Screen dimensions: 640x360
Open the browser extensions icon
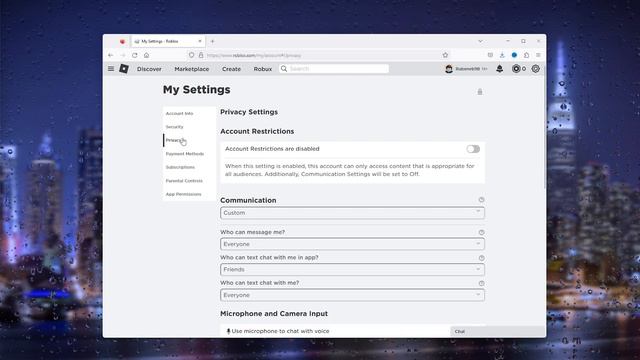click(x=527, y=55)
